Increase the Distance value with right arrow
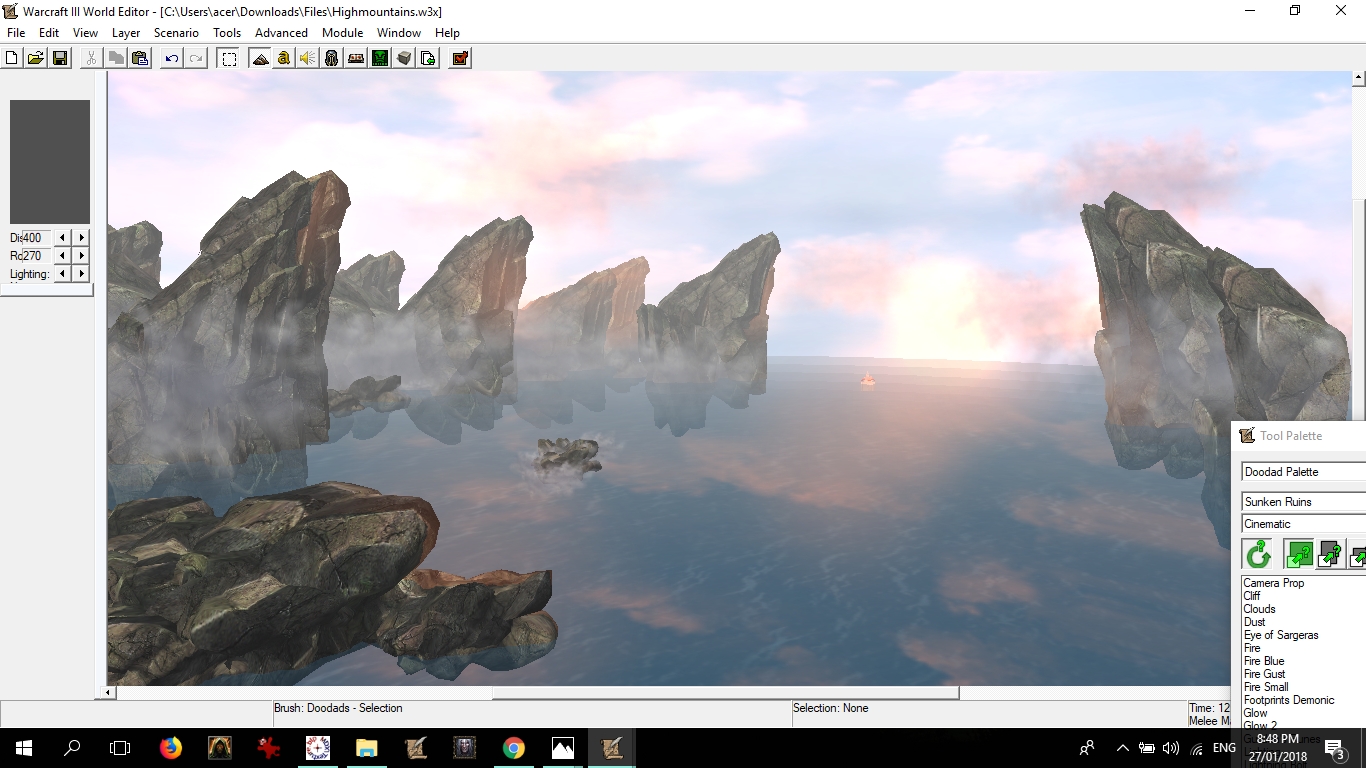Image resolution: width=1366 pixels, height=768 pixels. (81, 238)
